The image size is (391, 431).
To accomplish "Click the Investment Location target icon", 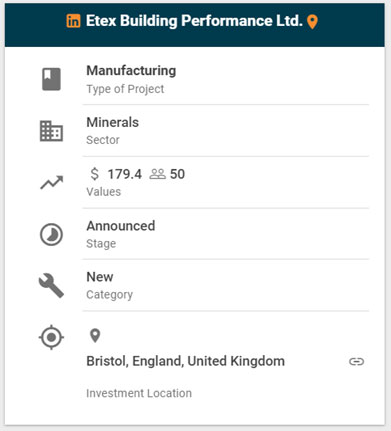I will pos(51,337).
